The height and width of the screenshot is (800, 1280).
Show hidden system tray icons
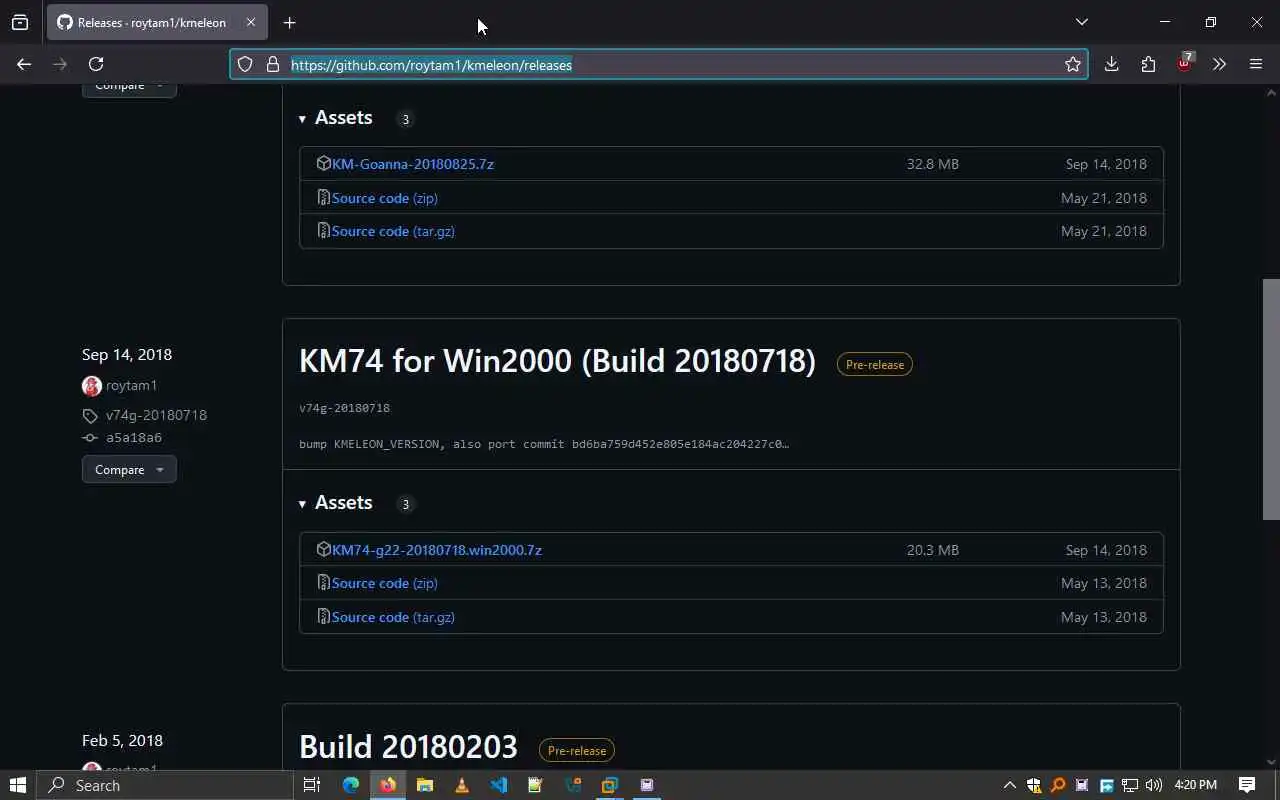tap(1009, 785)
